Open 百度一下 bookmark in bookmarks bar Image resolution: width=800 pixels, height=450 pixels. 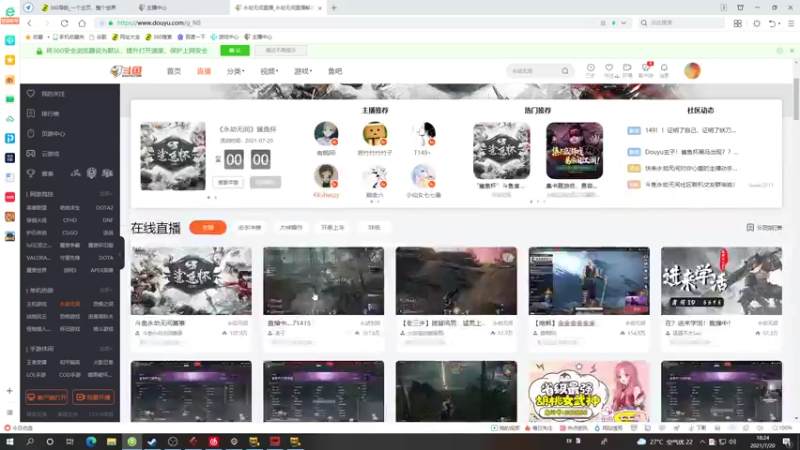tap(191, 37)
